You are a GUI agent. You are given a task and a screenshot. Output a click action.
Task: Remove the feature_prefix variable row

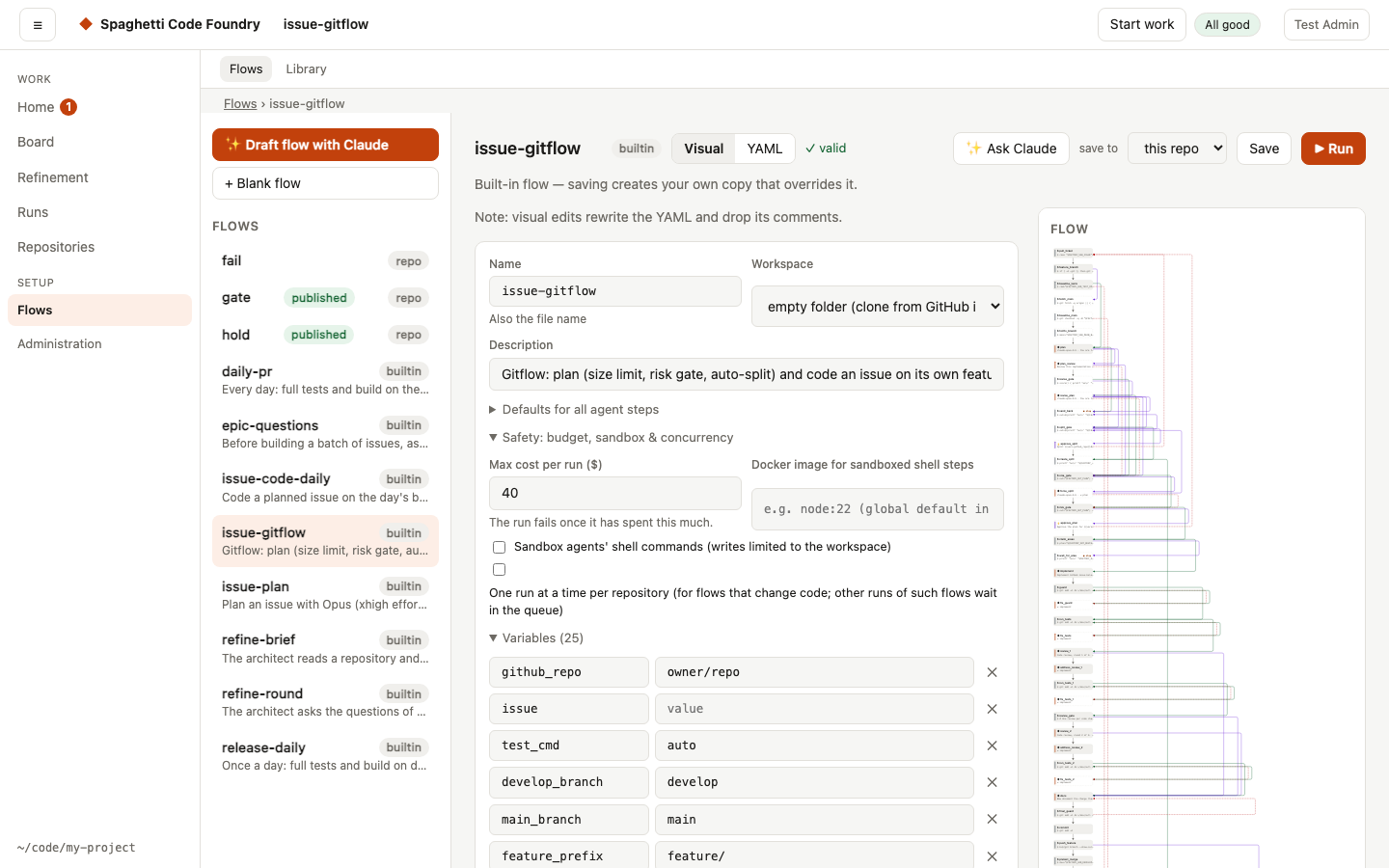tap(992, 856)
